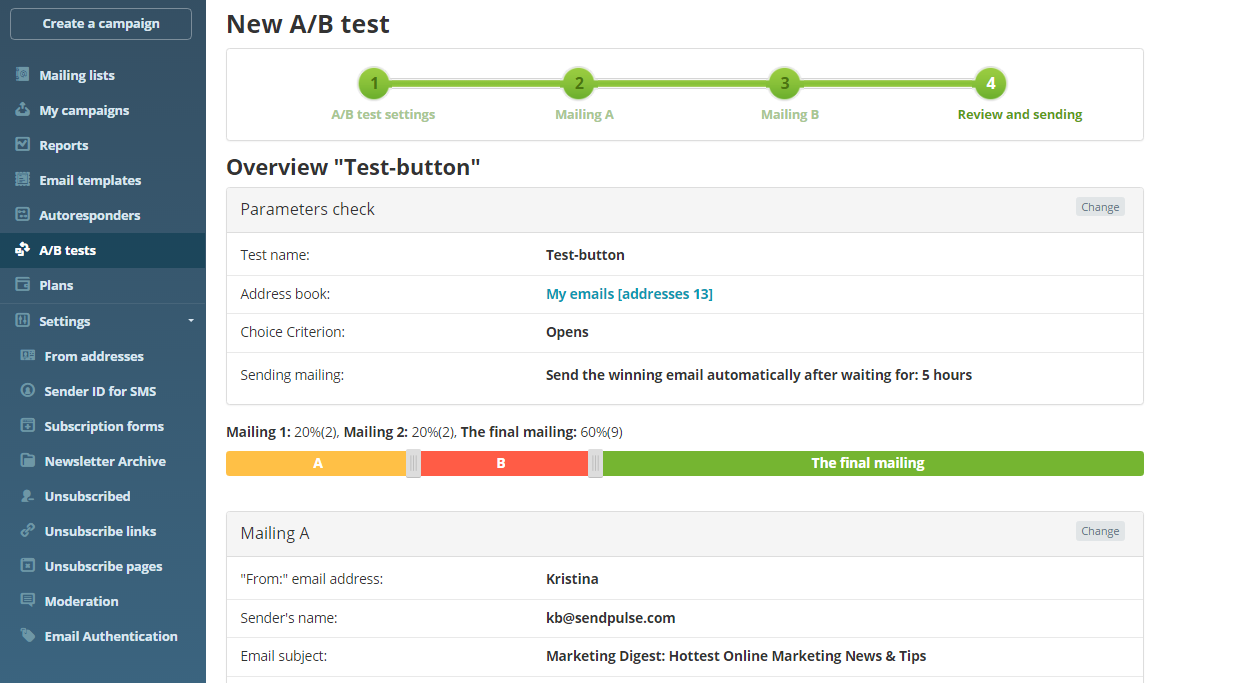This screenshot has height=683, width=1259.
Task: Click the green final mailing bar segment
Action: [868, 463]
